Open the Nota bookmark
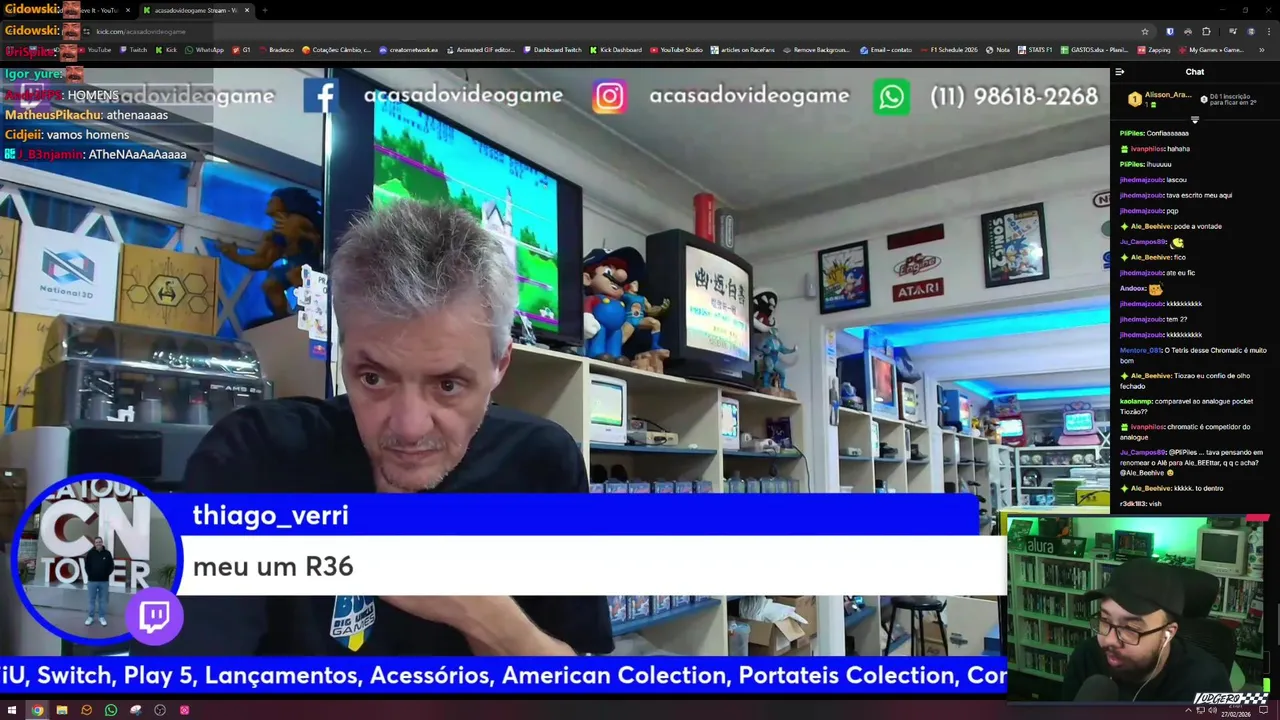This screenshot has width=1280, height=720. (998, 49)
